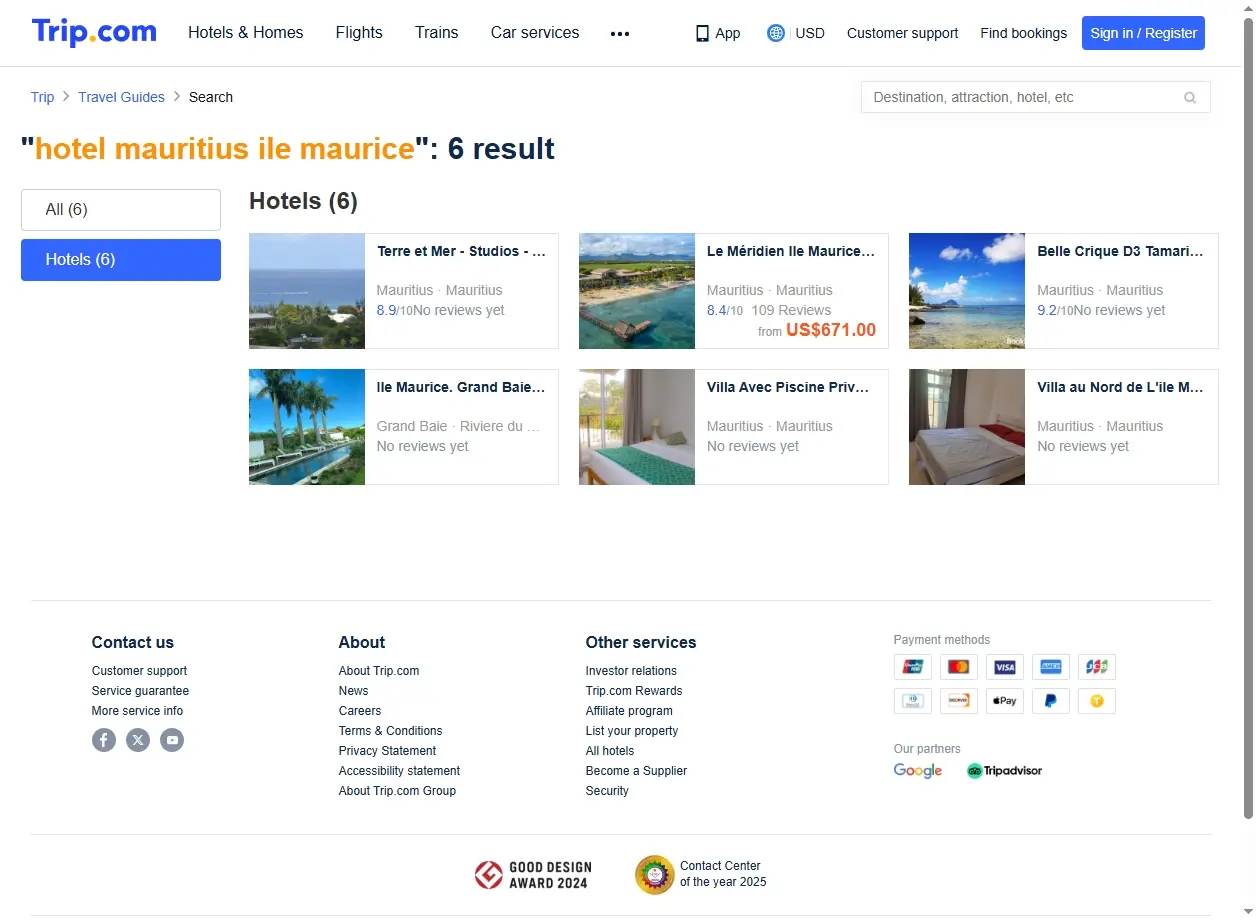
Task: Click the Diners Club payment icon
Action: point(913,701)
